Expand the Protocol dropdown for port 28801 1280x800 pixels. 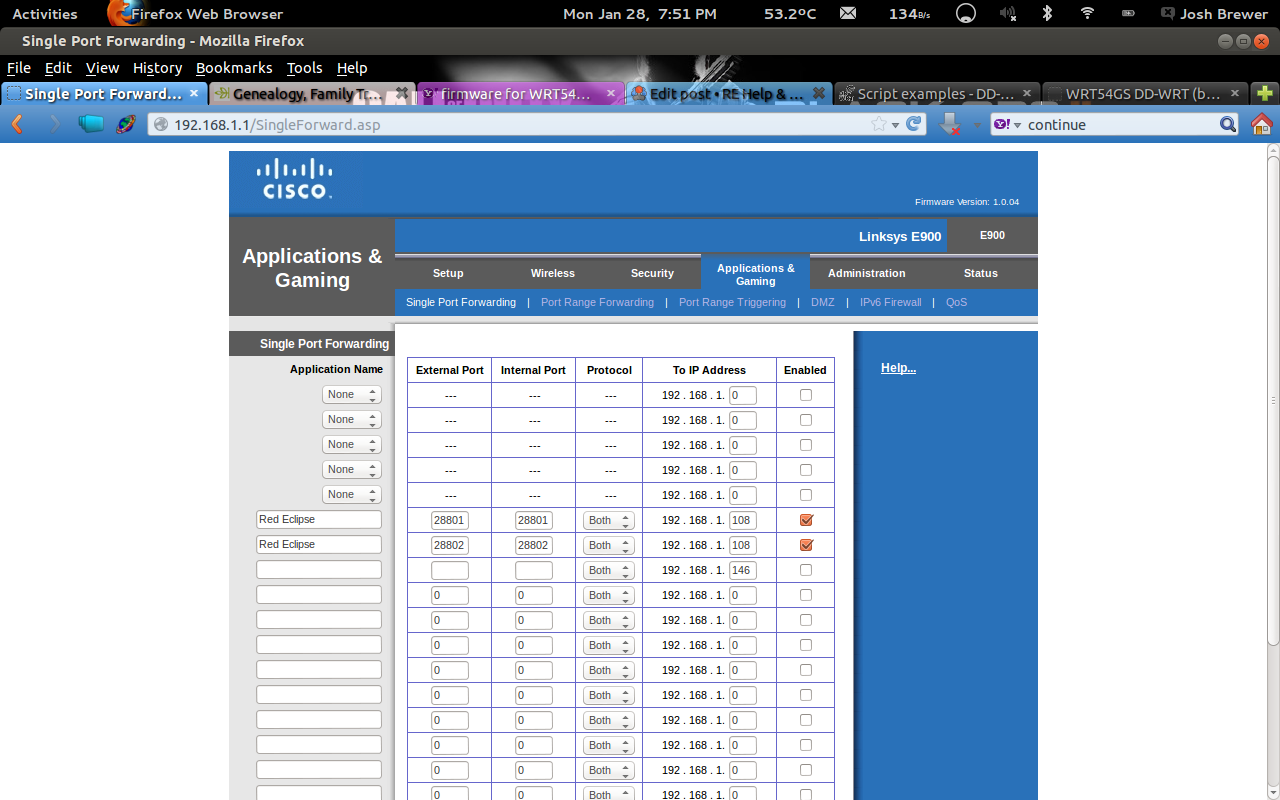click(609, 520)
